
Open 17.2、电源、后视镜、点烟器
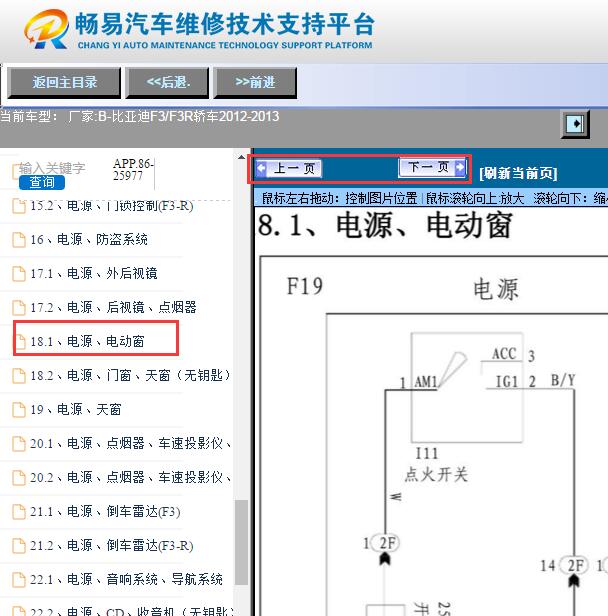[113, 308]
